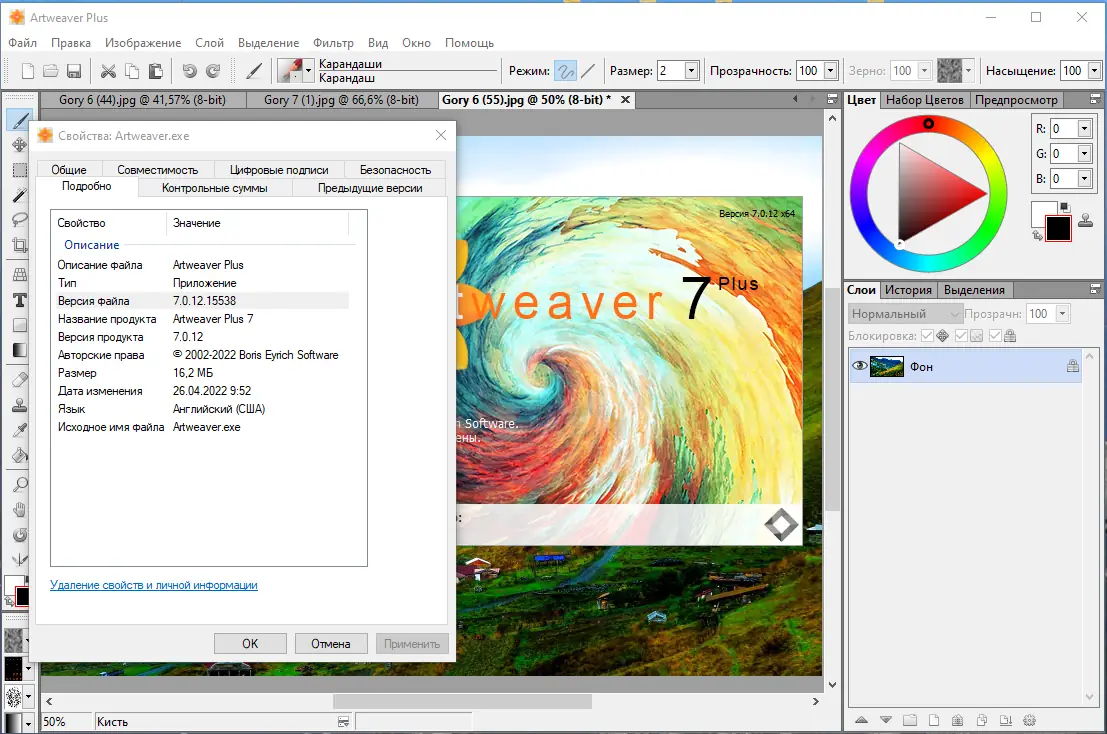Pick the Eyedropper tool
The image size is (1107, 734).
point(20,430)
